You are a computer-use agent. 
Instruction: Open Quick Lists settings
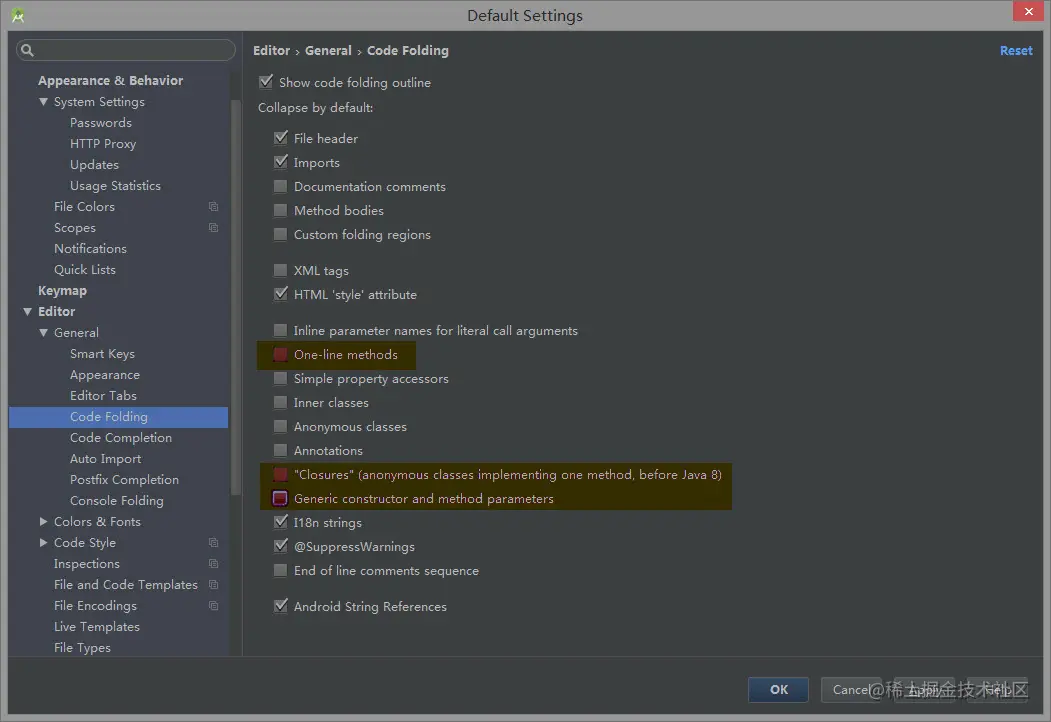84,269
